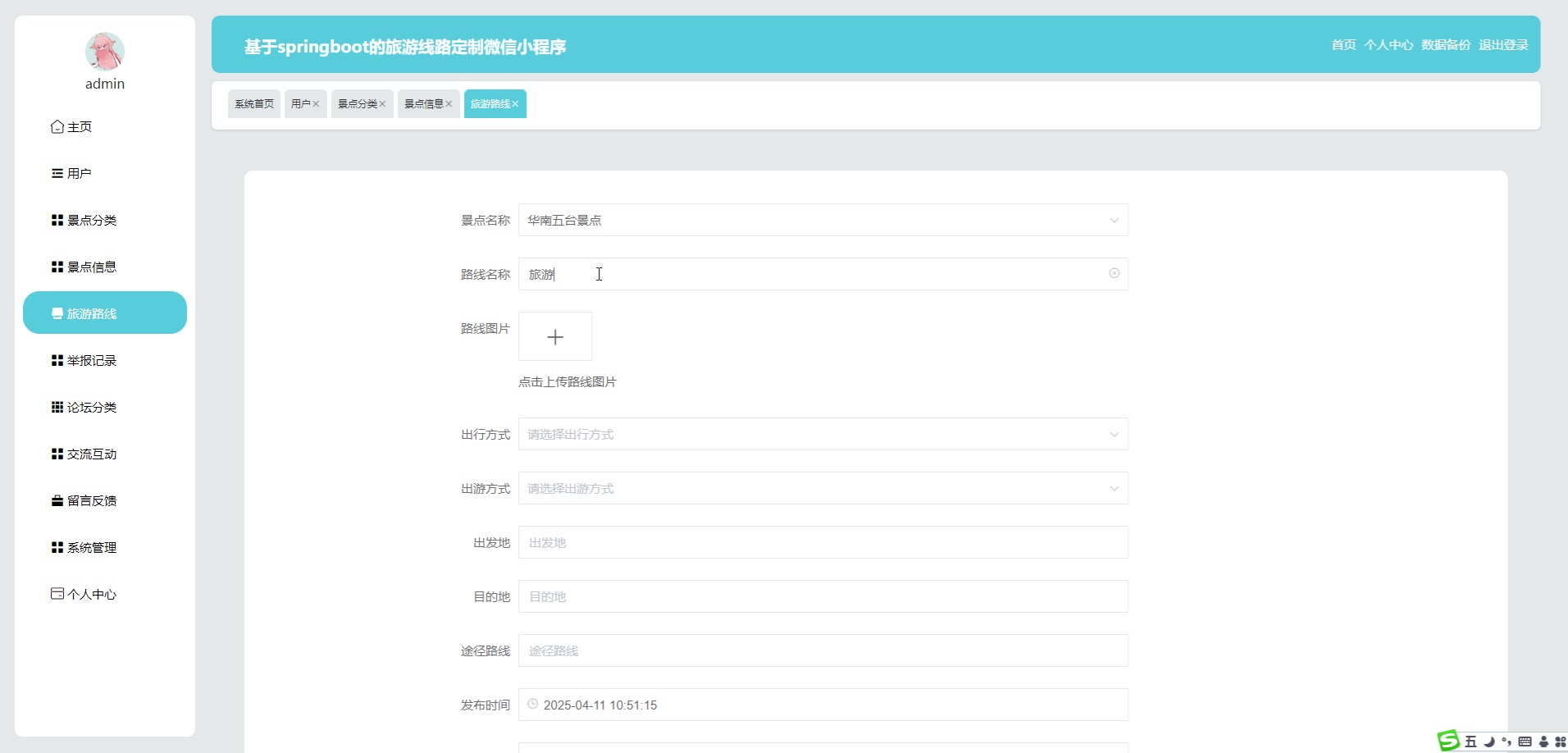1568x753 pixels.
Task: Toggle the moon icon on the IME bar
Action: tap(1489, 742)
